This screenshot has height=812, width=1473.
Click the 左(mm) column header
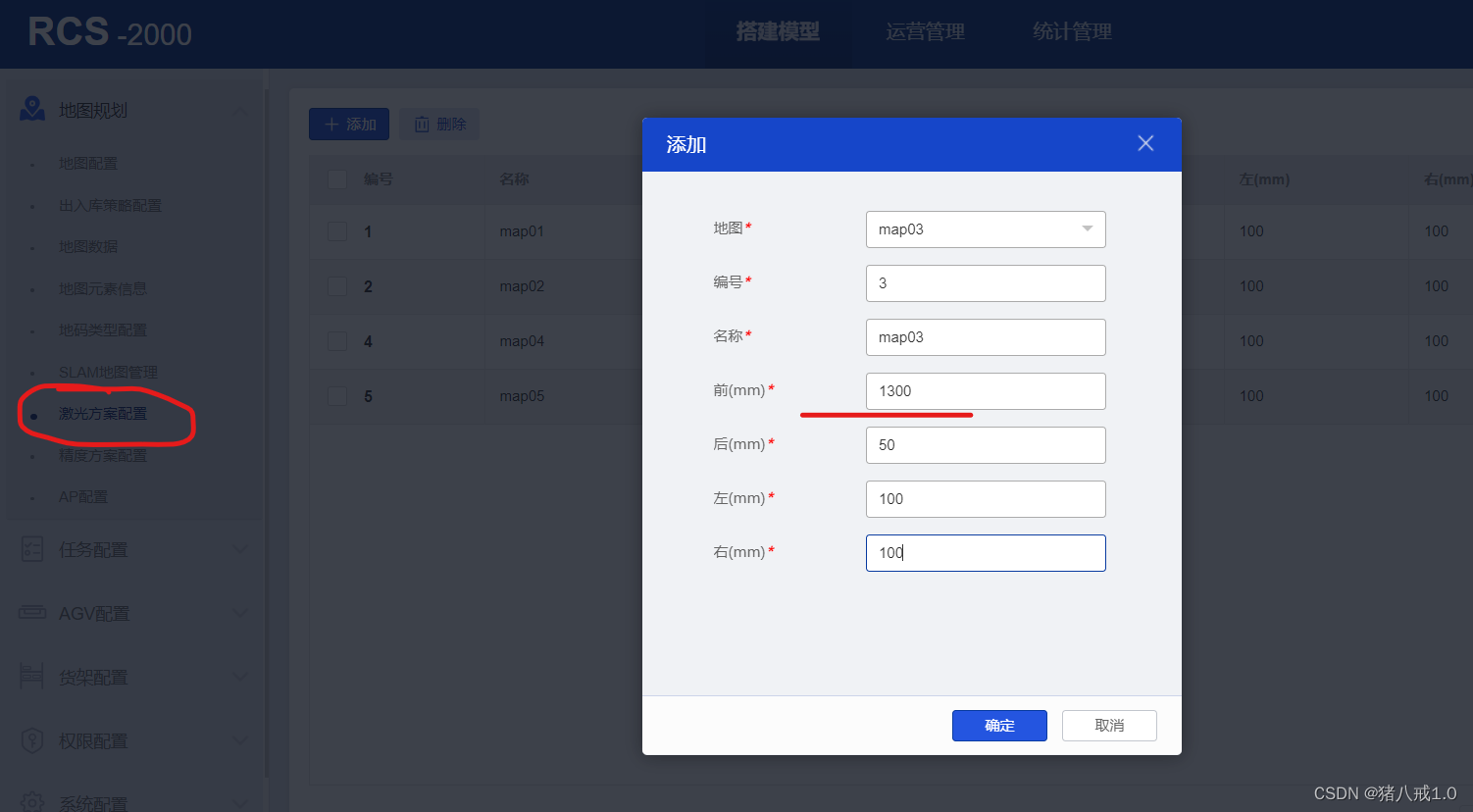coord(1264,179)
